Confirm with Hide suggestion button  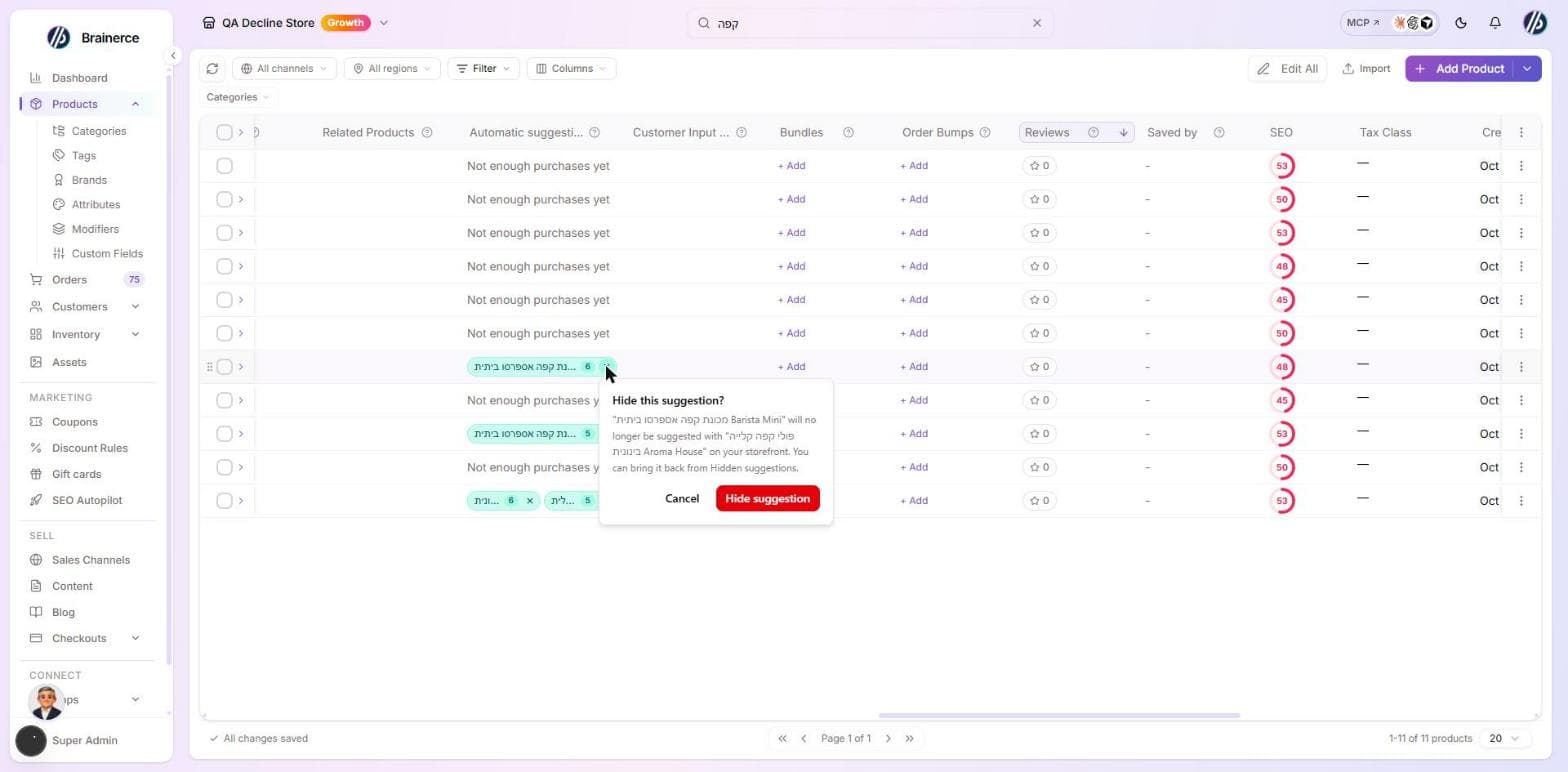point(768,499)
